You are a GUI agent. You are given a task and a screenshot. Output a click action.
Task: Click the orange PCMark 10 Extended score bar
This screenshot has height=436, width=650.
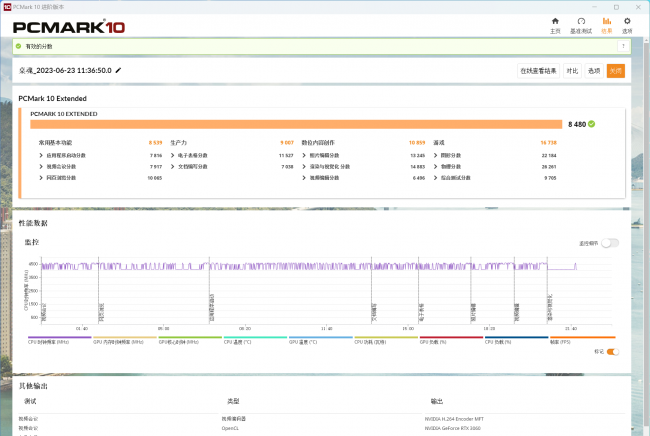[296, 124]
